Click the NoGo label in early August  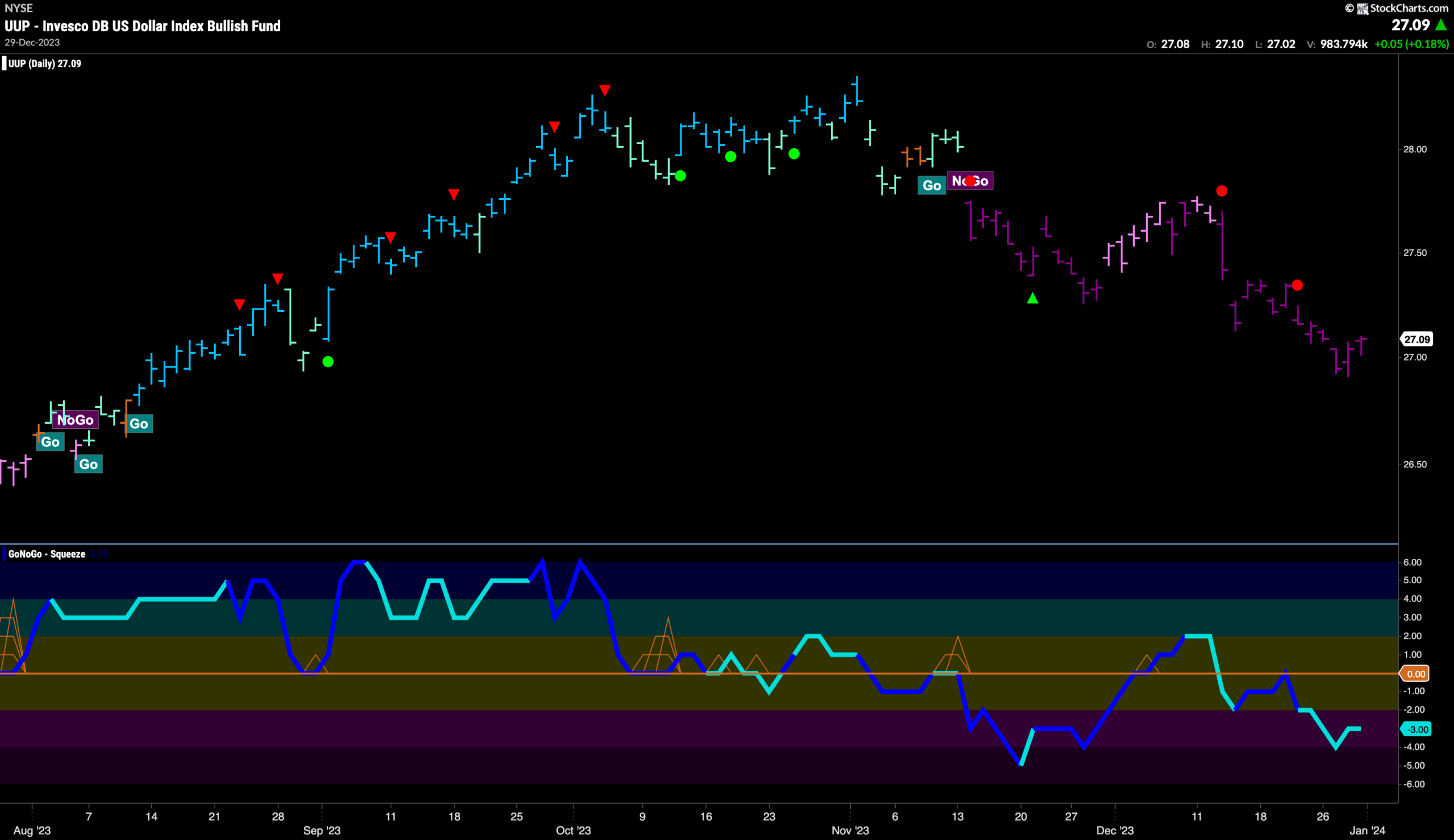[x=76, y=420]
